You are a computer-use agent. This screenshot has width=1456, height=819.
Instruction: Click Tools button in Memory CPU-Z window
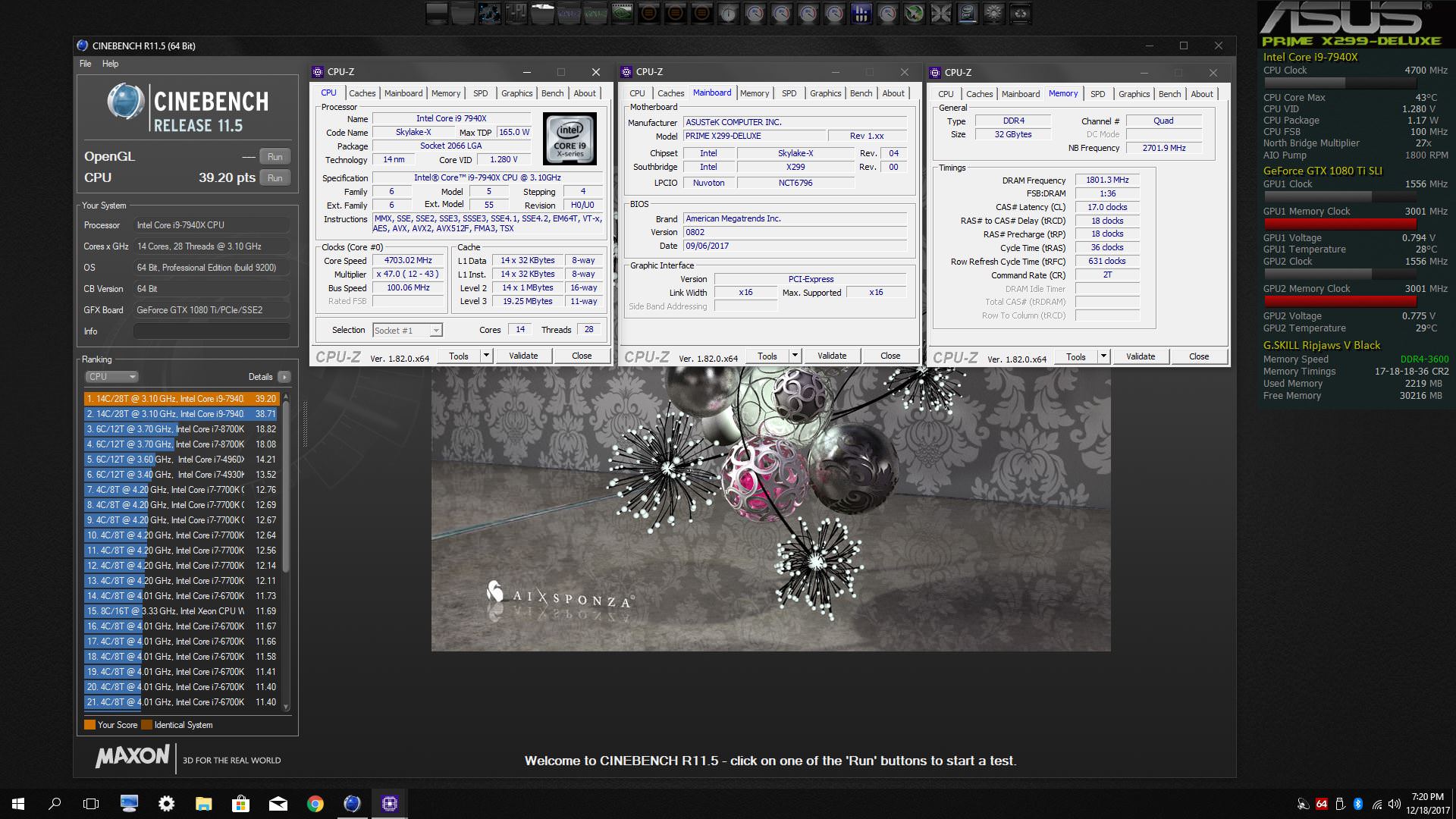click(1075, 356)
